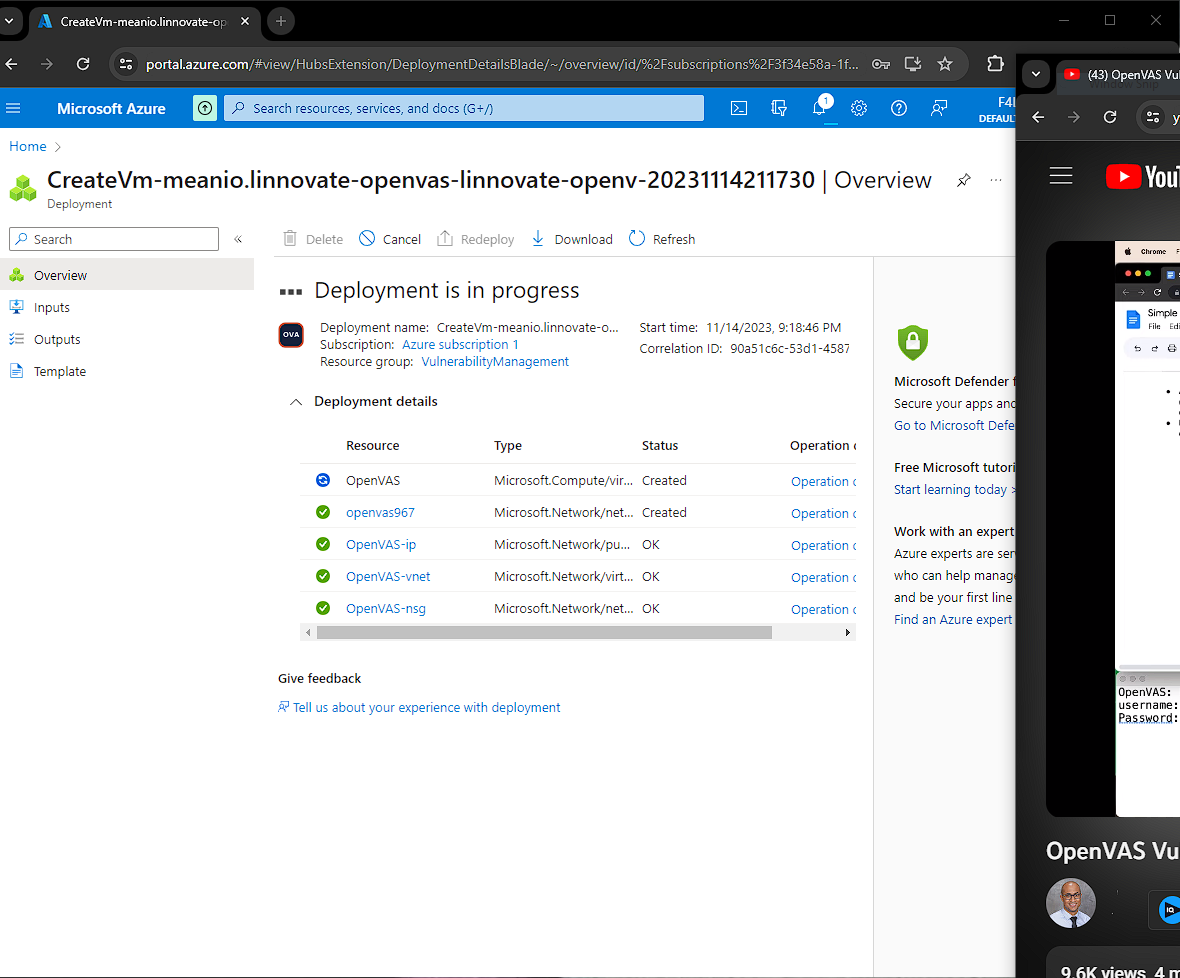Open the Start learning today link
1180x978 pixels.
pyautogui.click(x=954, y=490)
